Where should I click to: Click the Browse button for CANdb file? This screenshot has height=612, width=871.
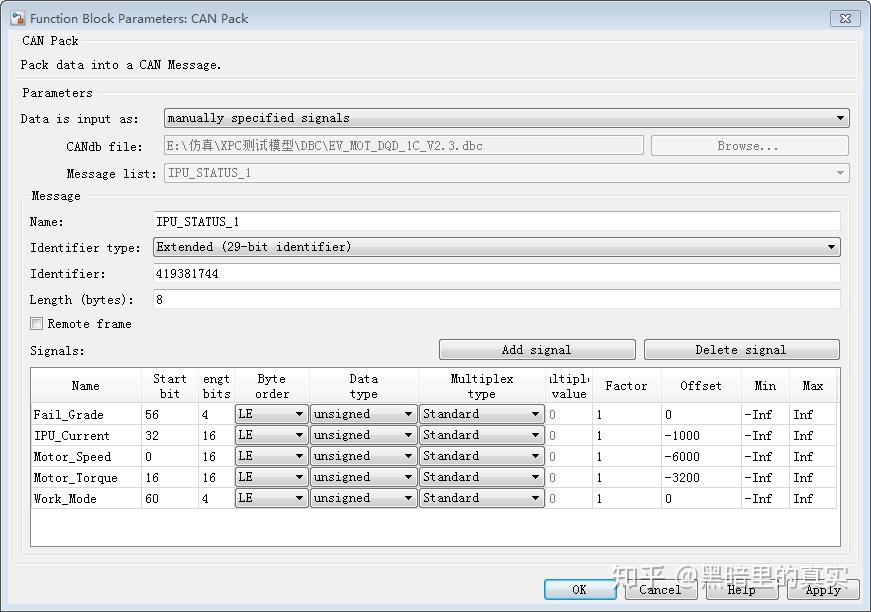(x=749, y=145)
